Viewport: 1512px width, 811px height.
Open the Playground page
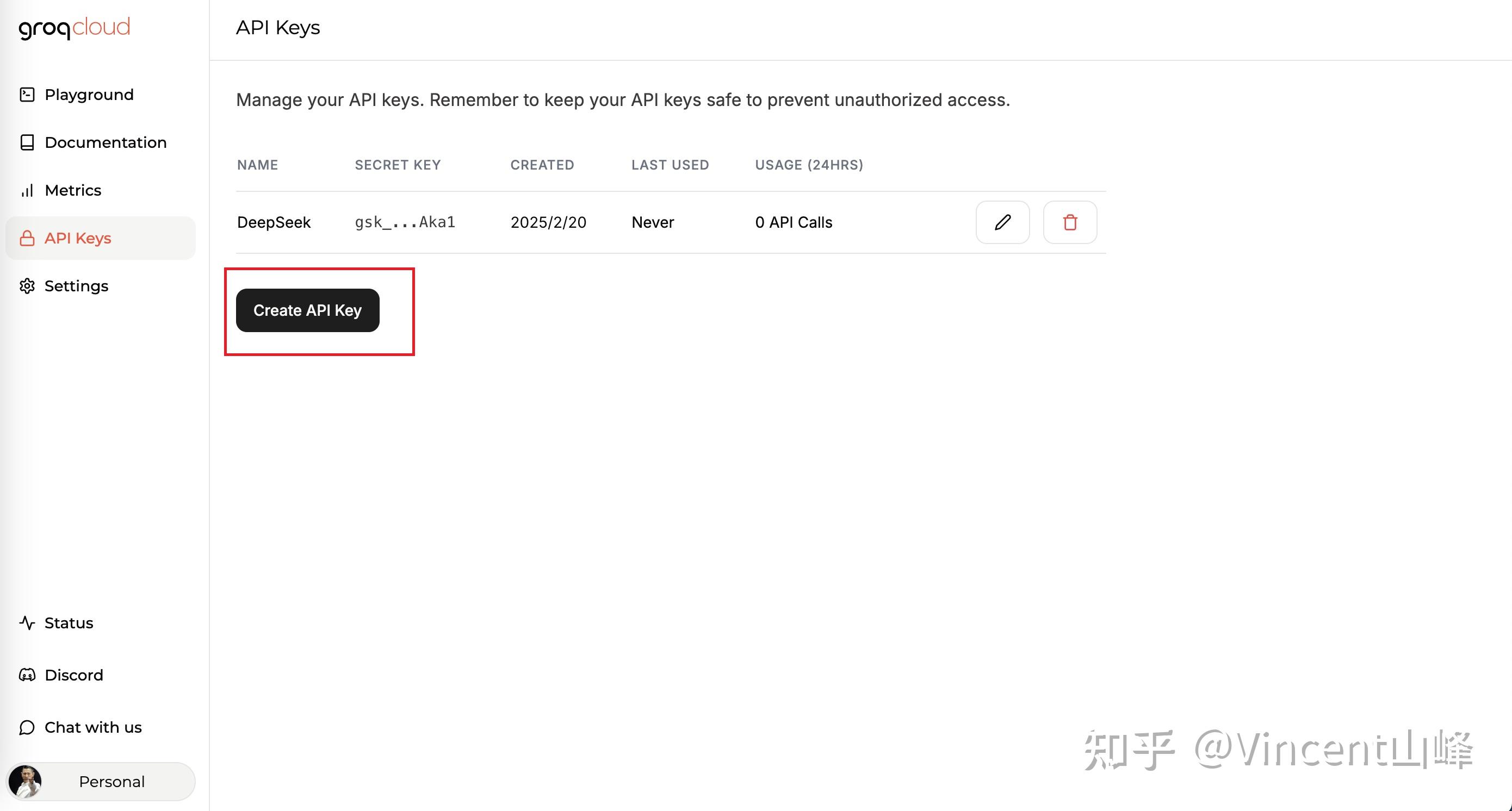pos(89,95)
